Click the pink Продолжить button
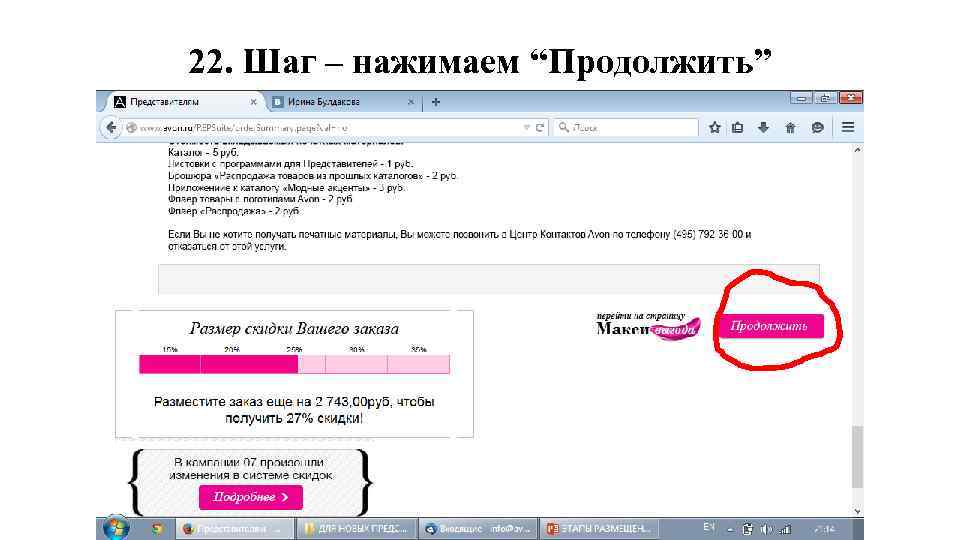 pos(771,326)
